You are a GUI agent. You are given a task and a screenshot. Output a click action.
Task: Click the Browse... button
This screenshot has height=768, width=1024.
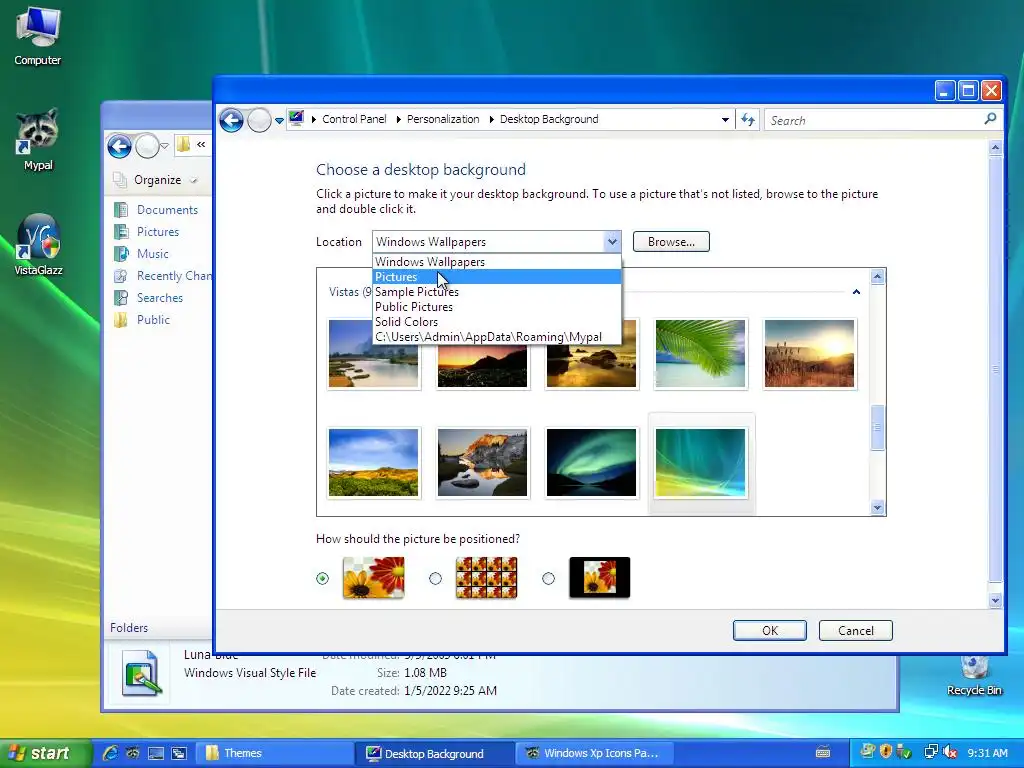[671, 242]
